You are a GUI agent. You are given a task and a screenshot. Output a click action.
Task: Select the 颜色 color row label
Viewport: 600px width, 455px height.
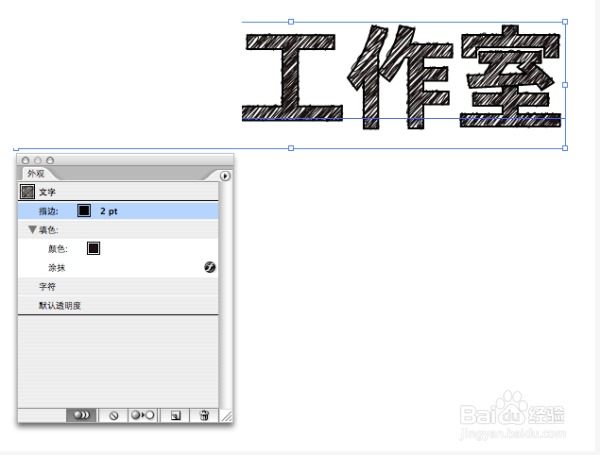58,249
